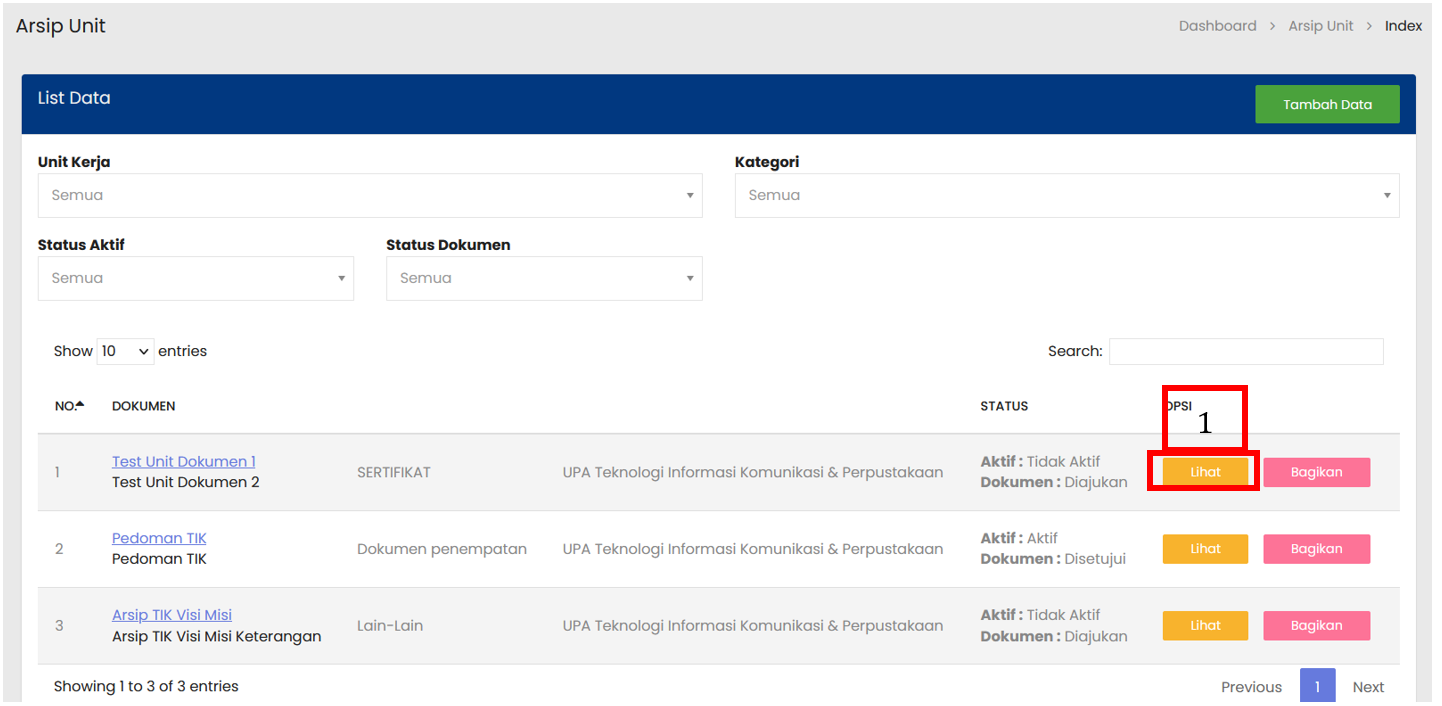Click Lihat for Test Unit Dokumen 1
Image resolution: width=1442 pixels, height=706 pixels.
tap(1204, 472)
